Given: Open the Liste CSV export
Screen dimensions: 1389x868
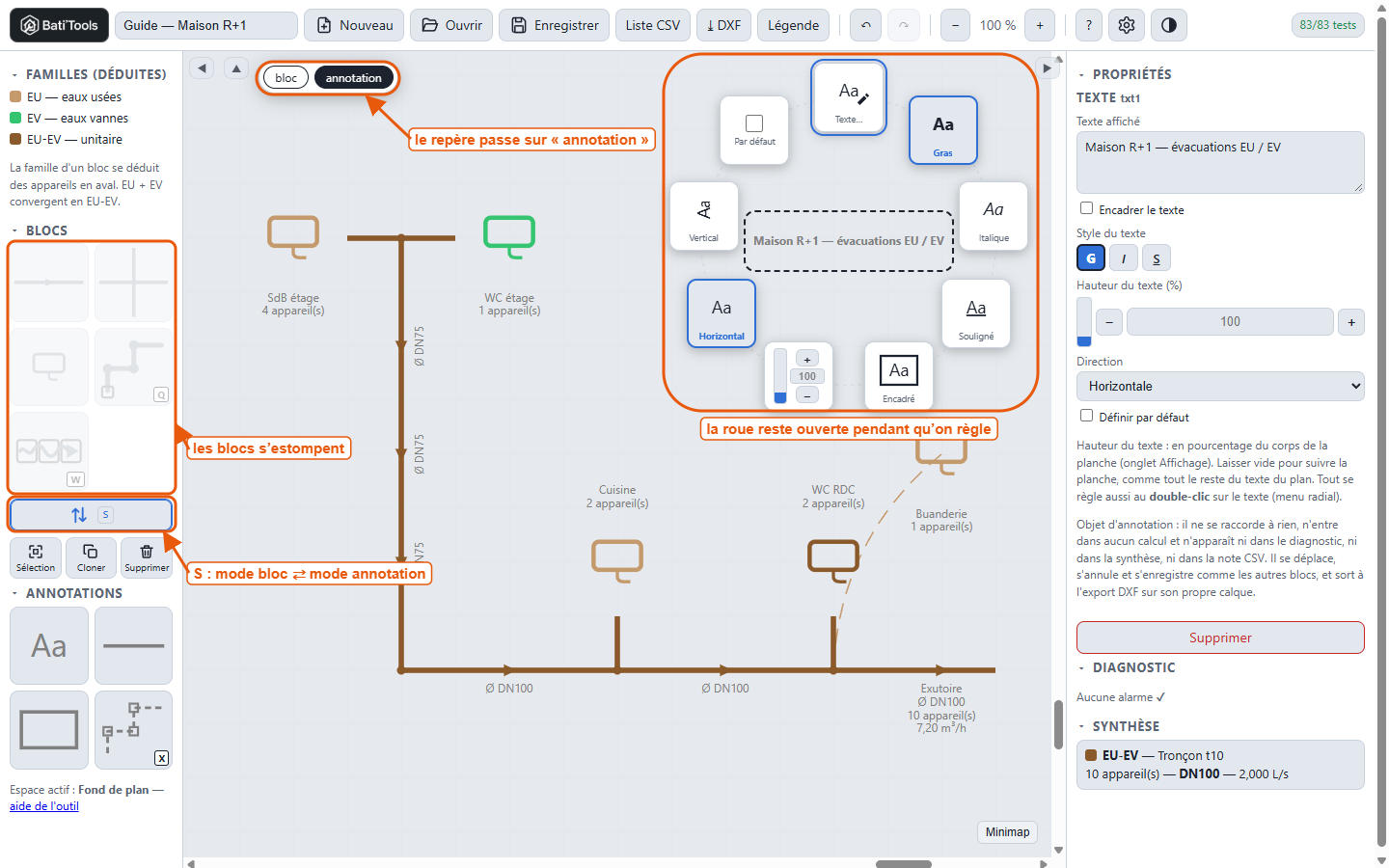Looking at the screenshot, I should pos(653,25).
